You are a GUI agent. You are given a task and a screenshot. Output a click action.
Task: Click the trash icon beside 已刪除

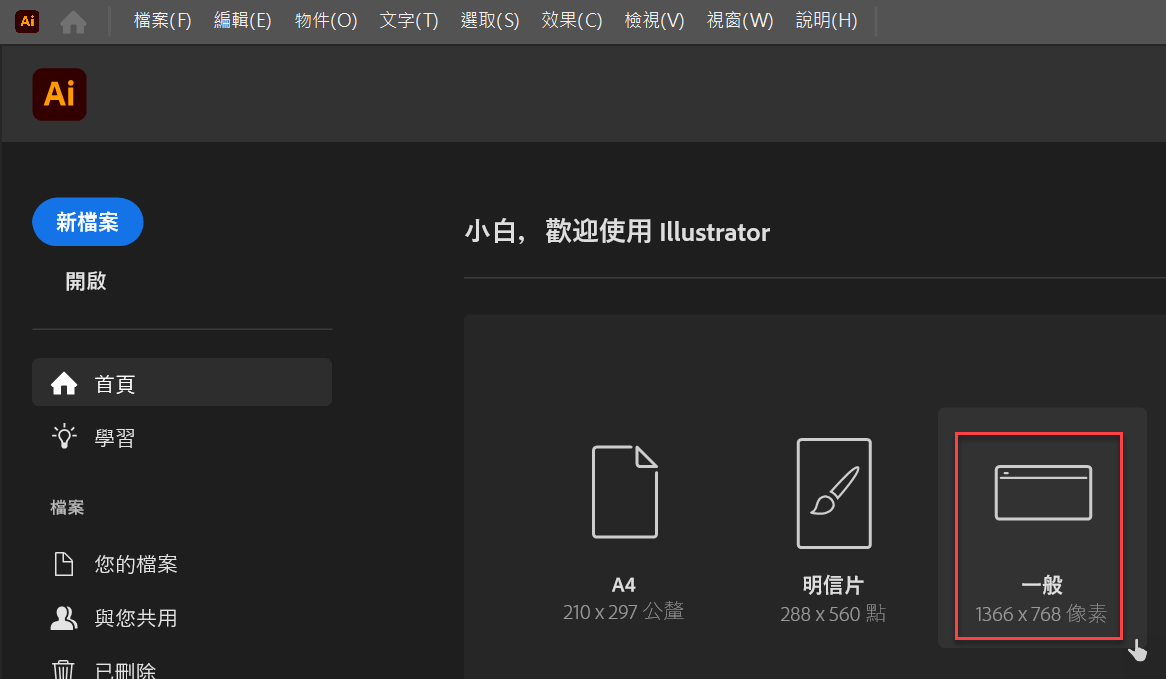coord(64,669)
